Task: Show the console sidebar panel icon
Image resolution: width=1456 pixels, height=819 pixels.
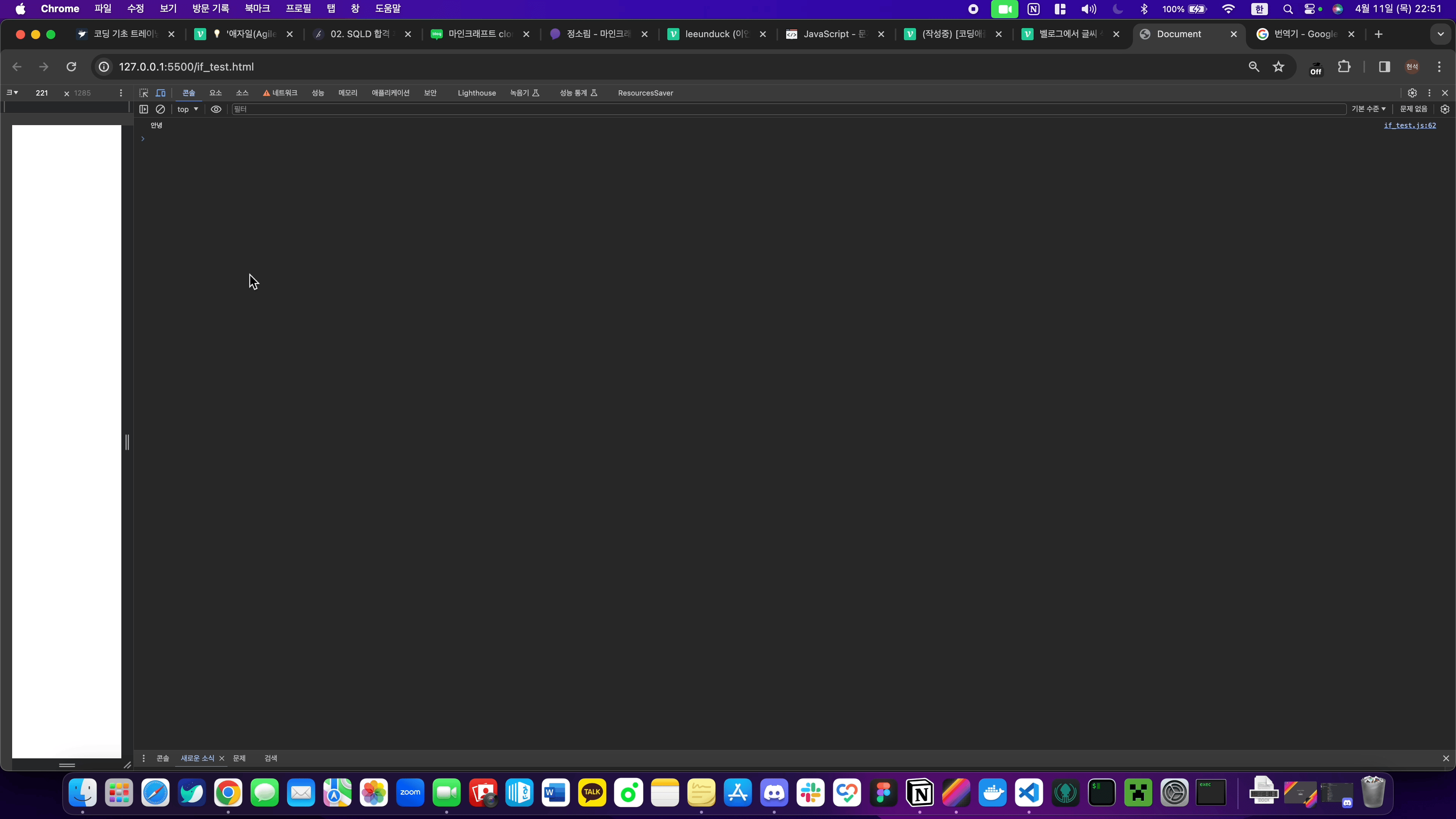Action: click(144, 109)
